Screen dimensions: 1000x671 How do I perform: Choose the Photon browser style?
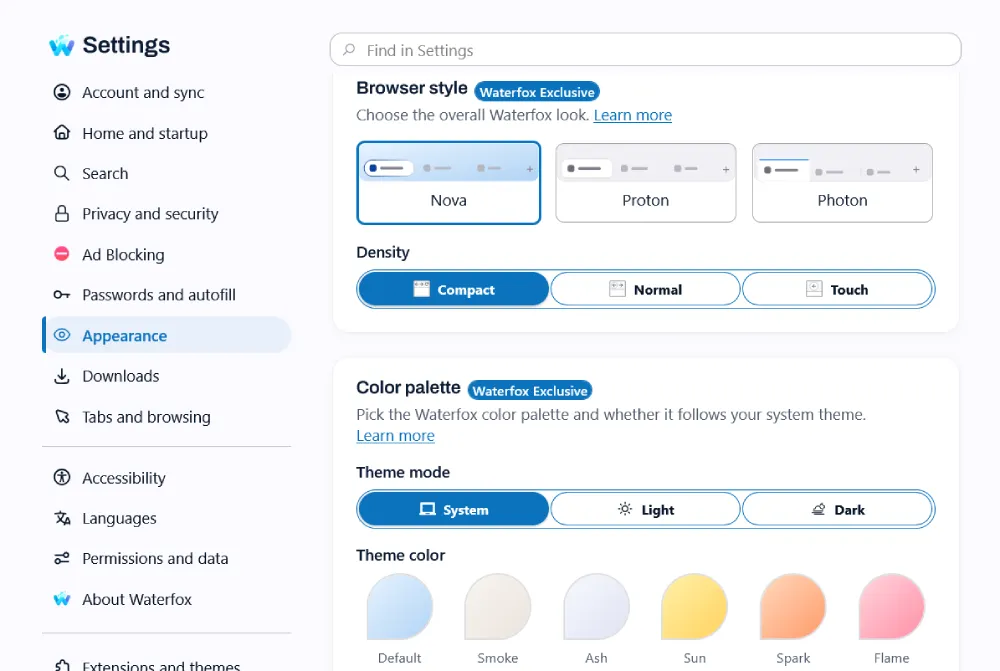842,182
